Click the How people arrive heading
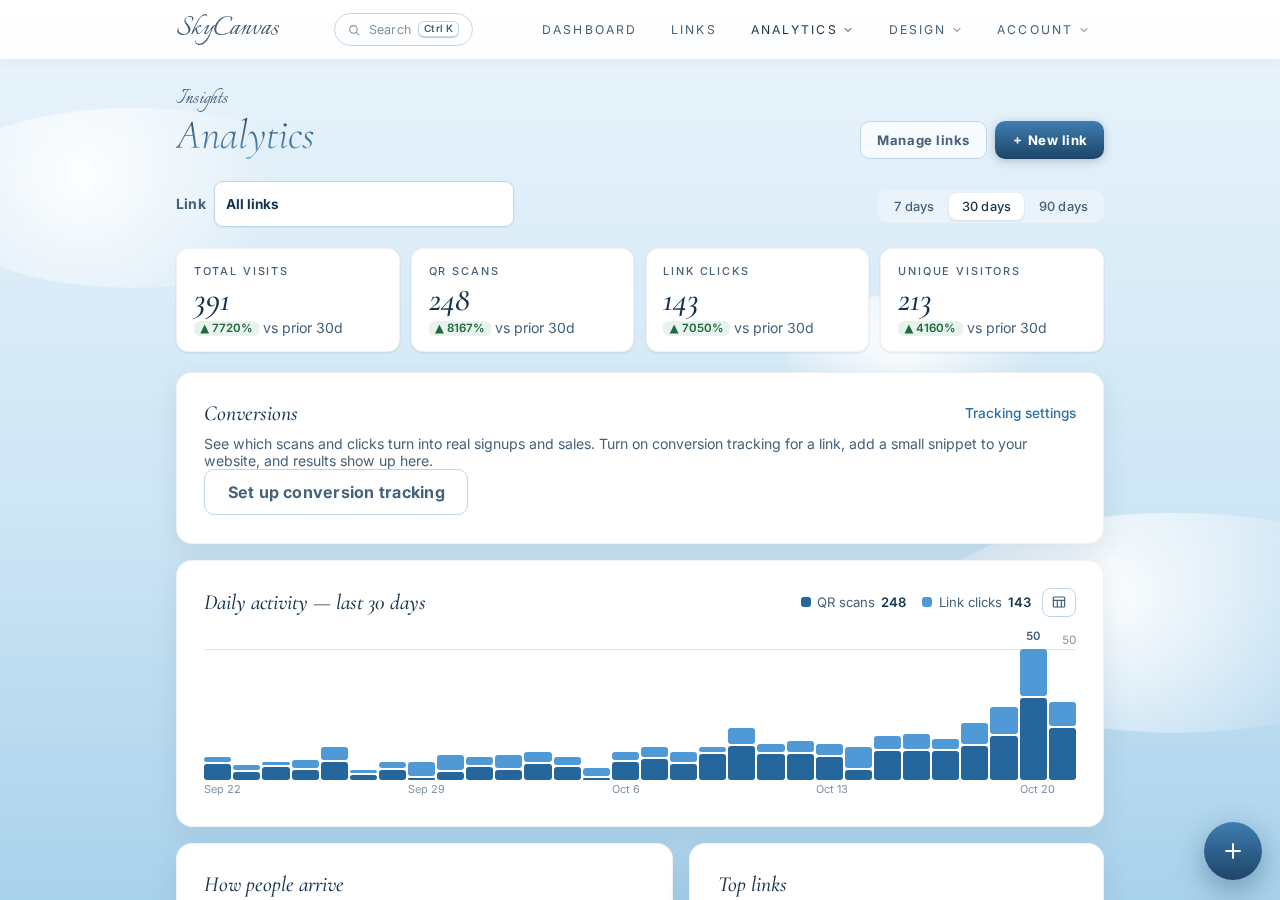Image resolution: width=1280 pixels, height=900 pixels. pos(274,884)
